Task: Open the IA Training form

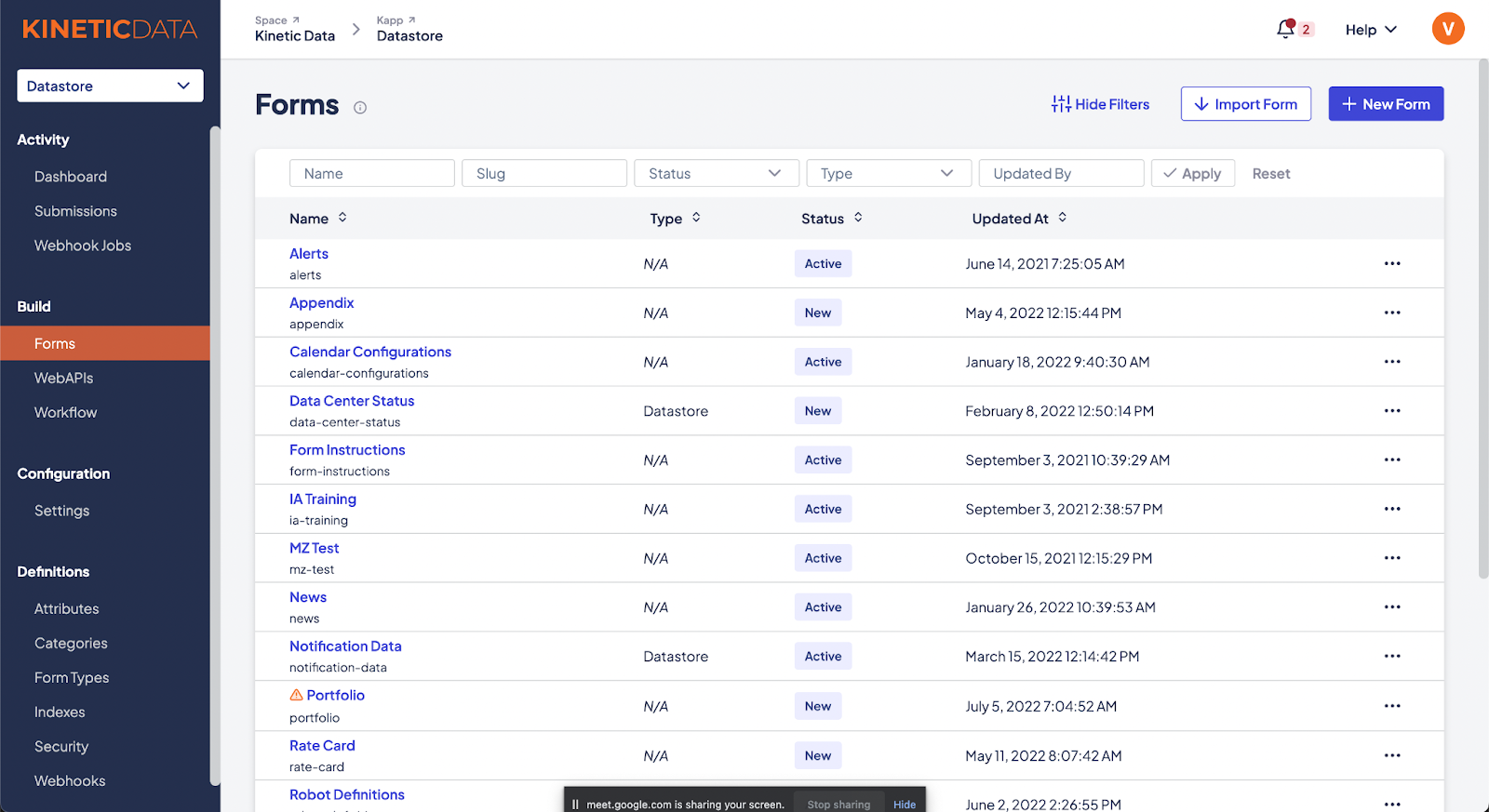Action: point(323,499)
